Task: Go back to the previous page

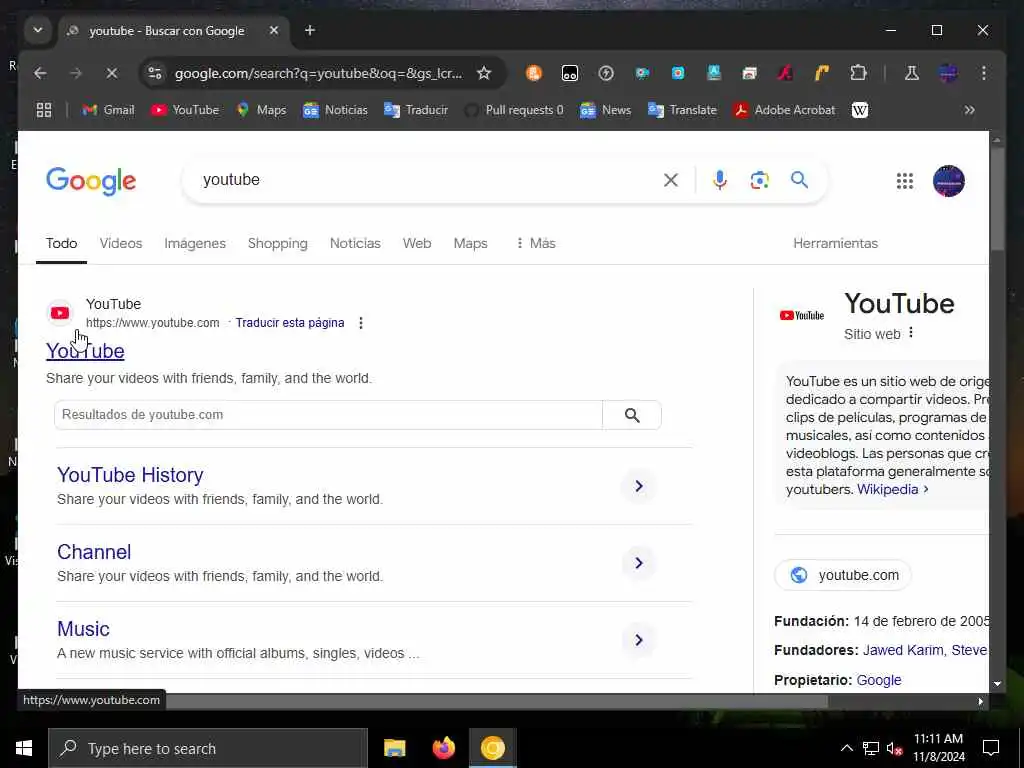Action: pyautogui.click(x=40, y=73)
